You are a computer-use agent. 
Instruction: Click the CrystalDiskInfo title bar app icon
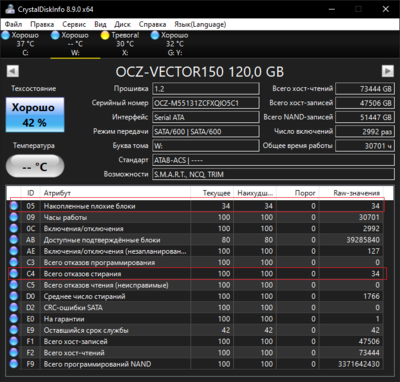click(x=10, y=9)
